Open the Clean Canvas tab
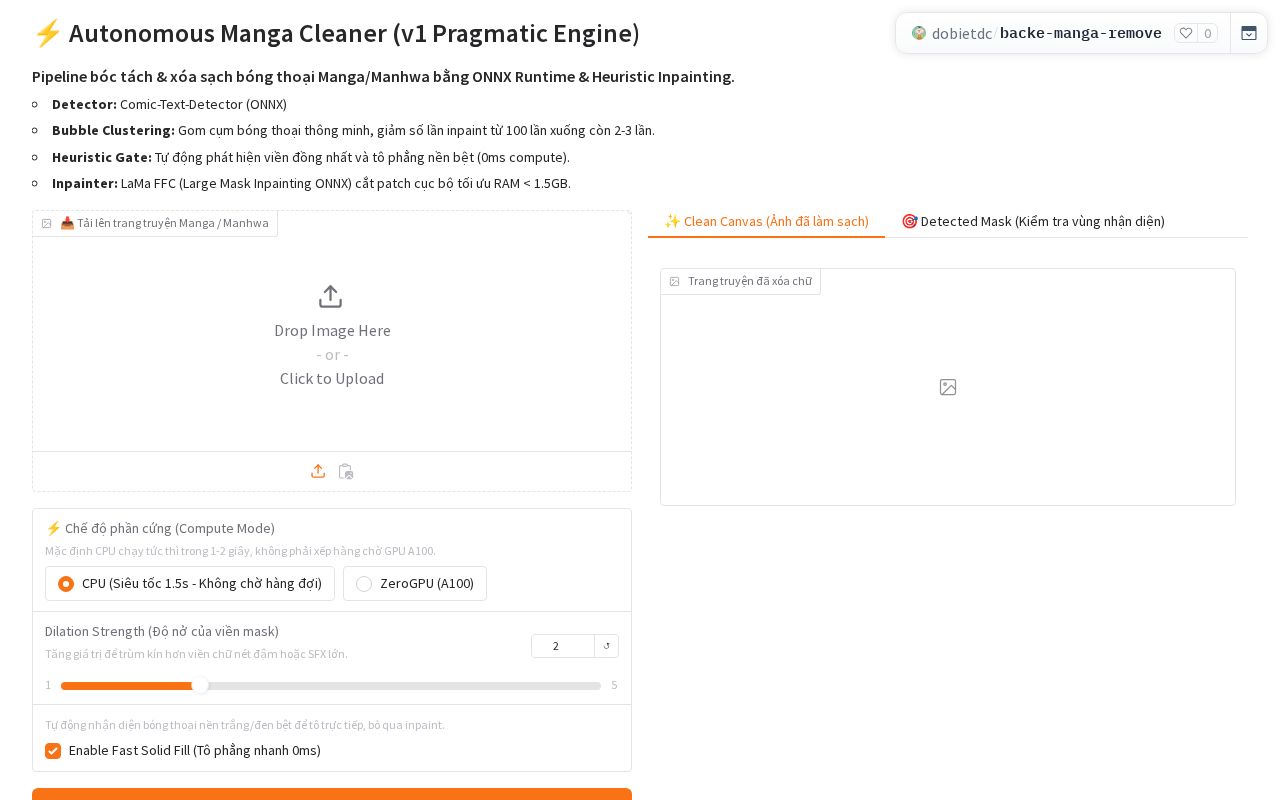Viewport: 1280px width, 800px height. tap(766, 221)
